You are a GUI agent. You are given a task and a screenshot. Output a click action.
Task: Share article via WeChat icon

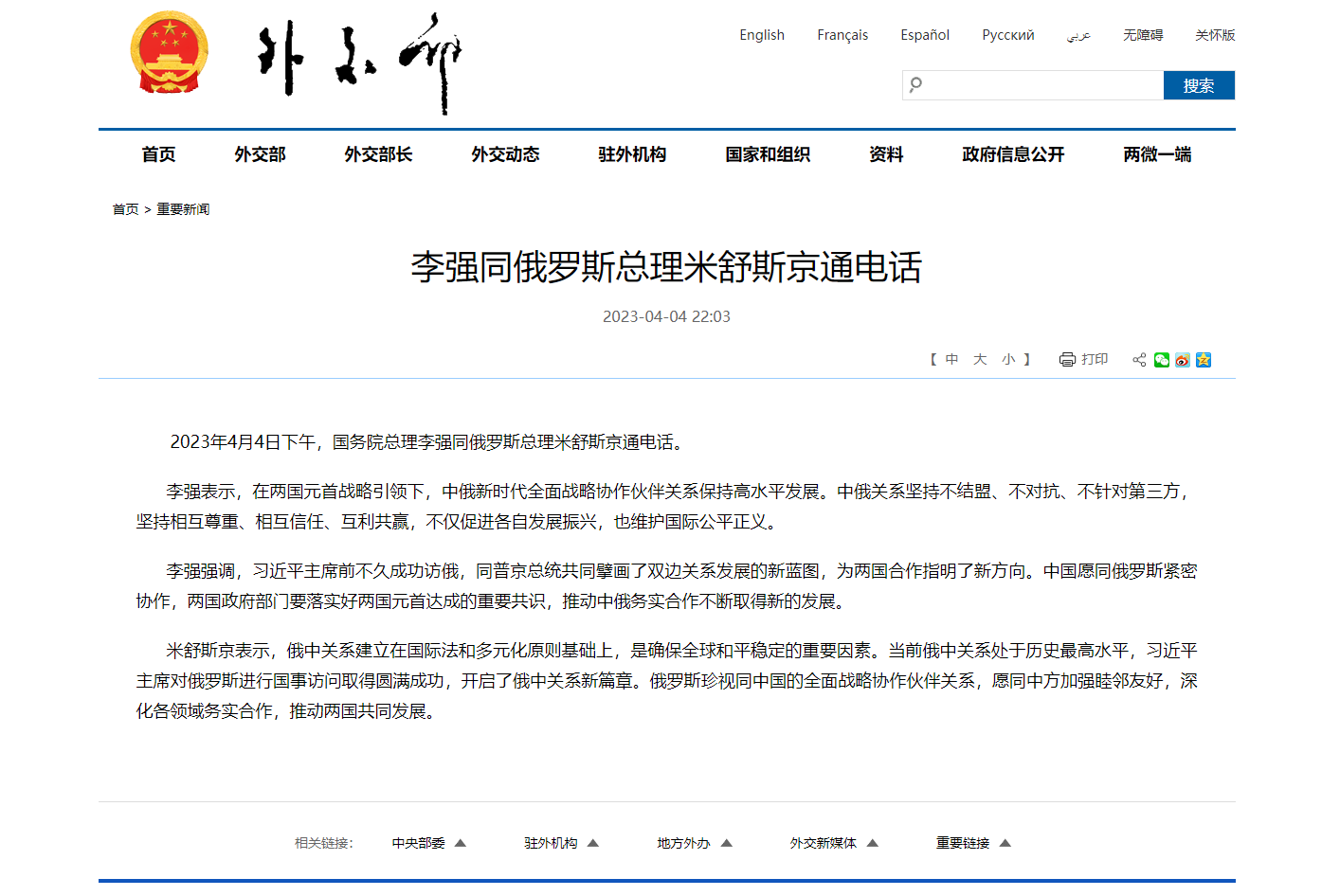1161,360
